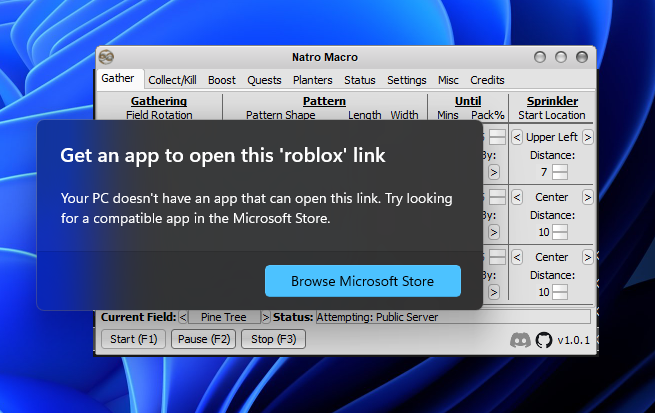Click second row 'By:' next arrow
Screen dimensions: 655x413
tap(494, 232)
